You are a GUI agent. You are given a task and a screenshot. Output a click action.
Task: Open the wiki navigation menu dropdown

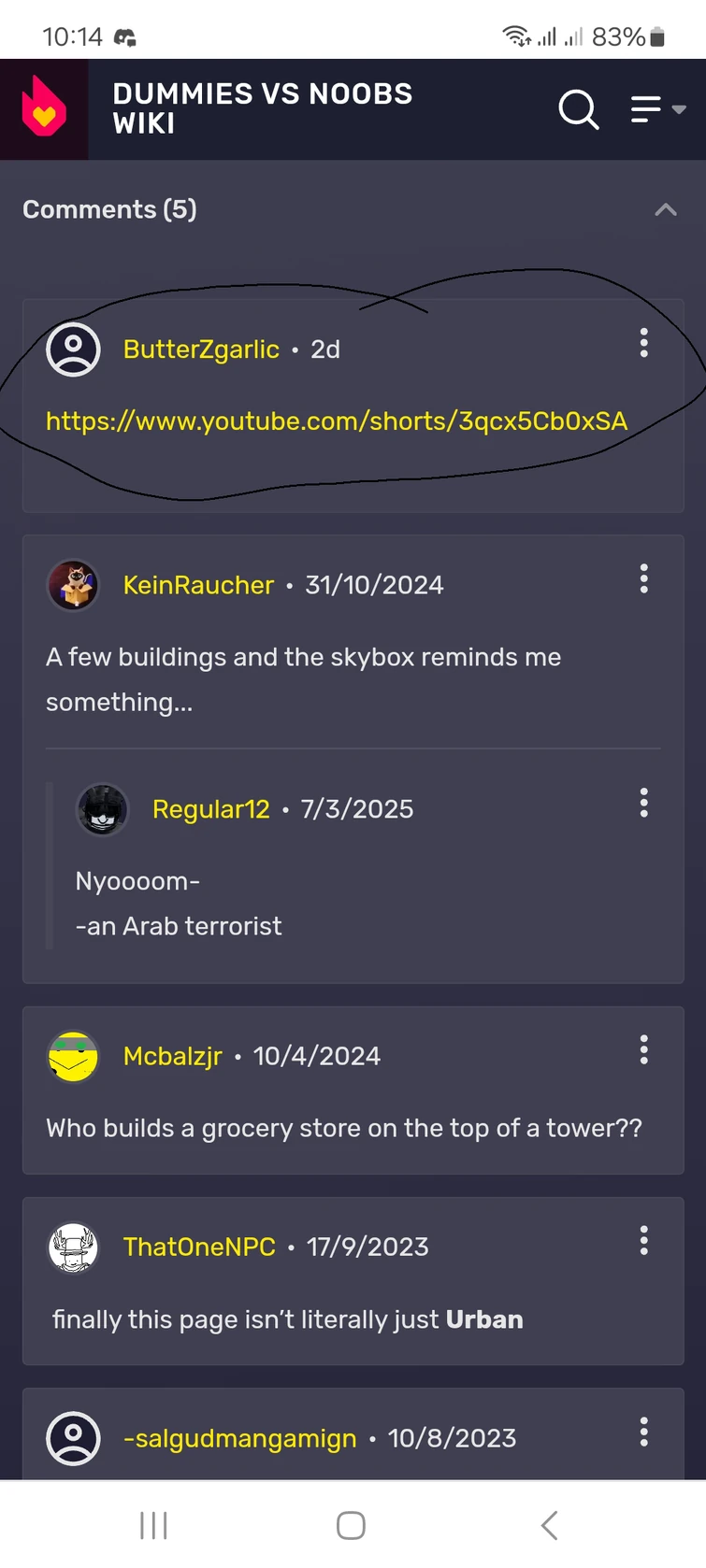click(657, 109)
